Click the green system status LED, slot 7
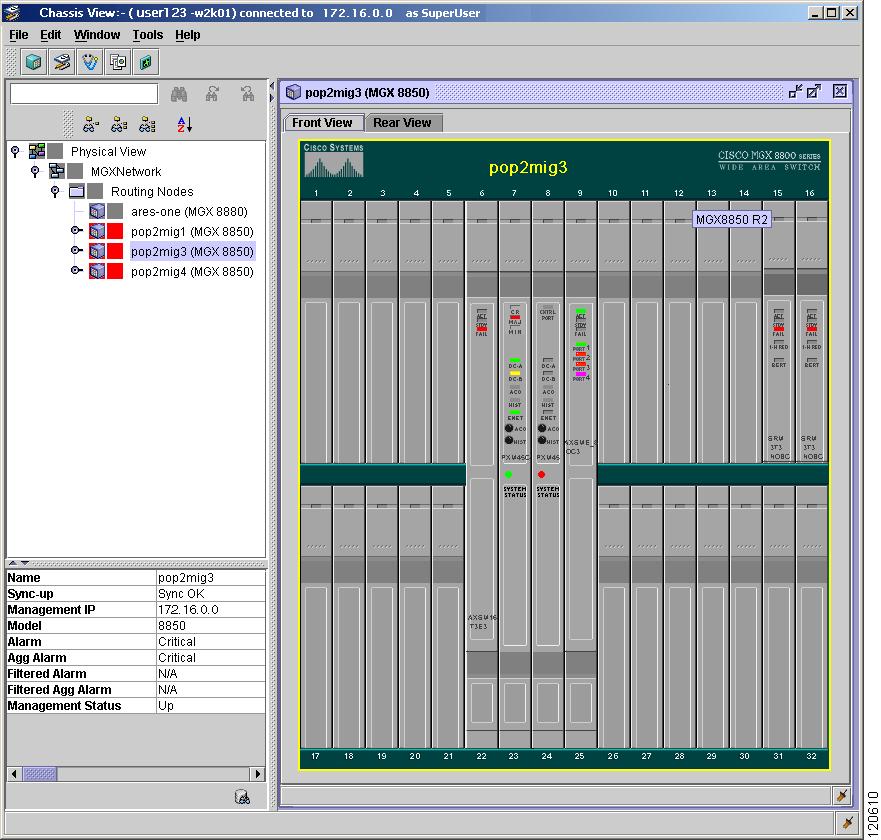 508,475
